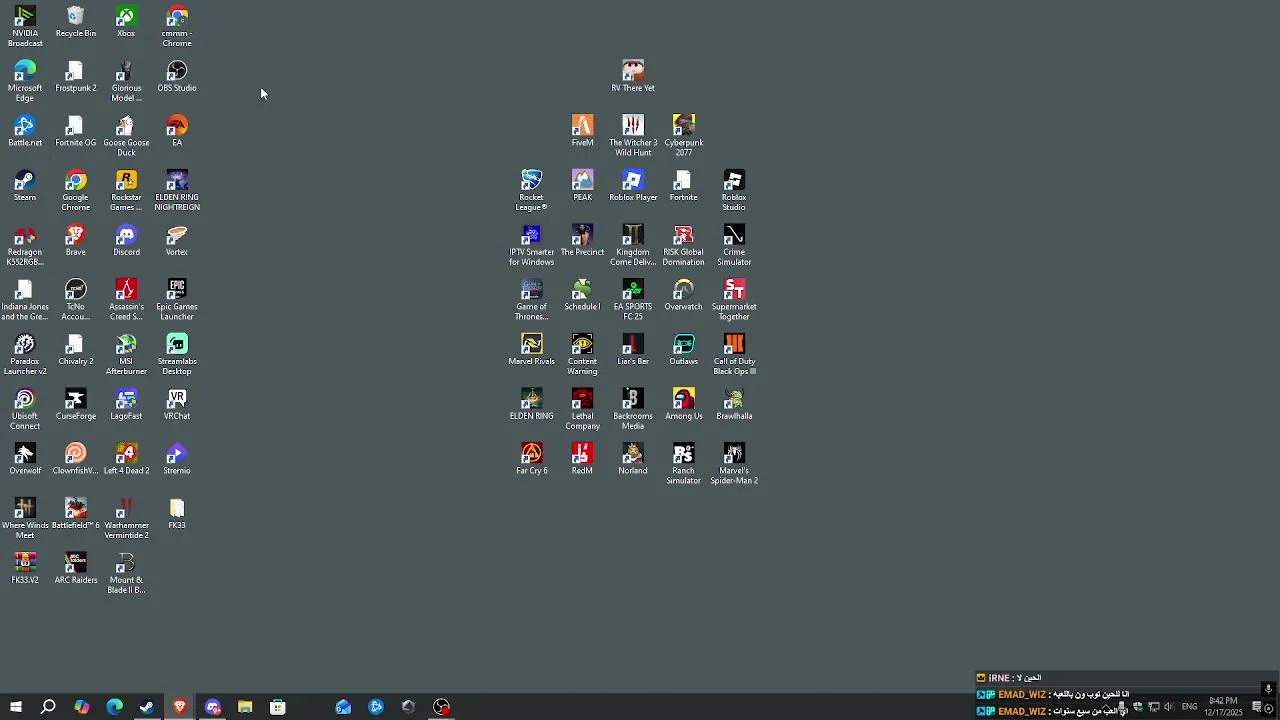Select the Lethal Company shortcut

582,409
